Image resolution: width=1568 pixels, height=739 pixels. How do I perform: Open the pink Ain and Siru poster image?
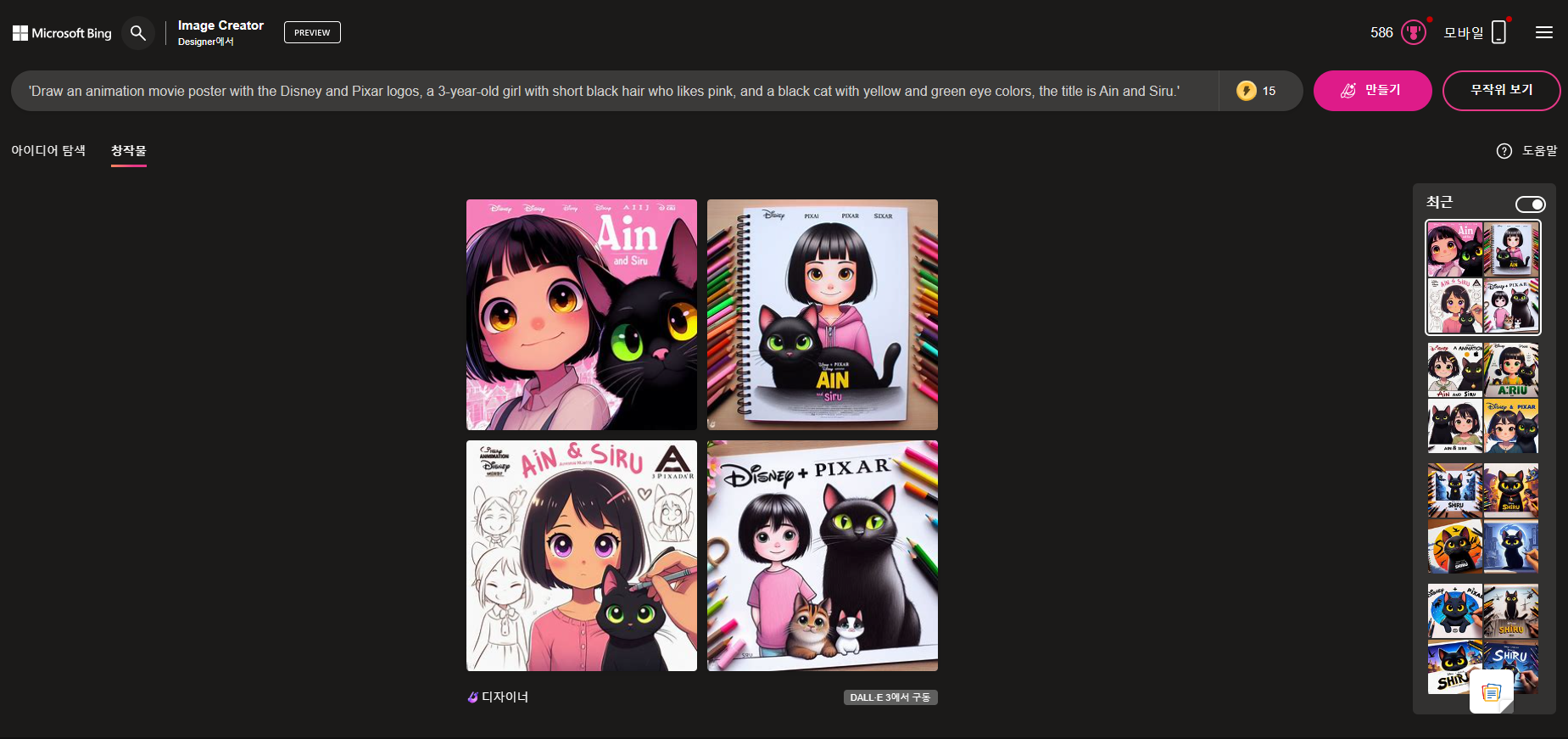[582, 315]
